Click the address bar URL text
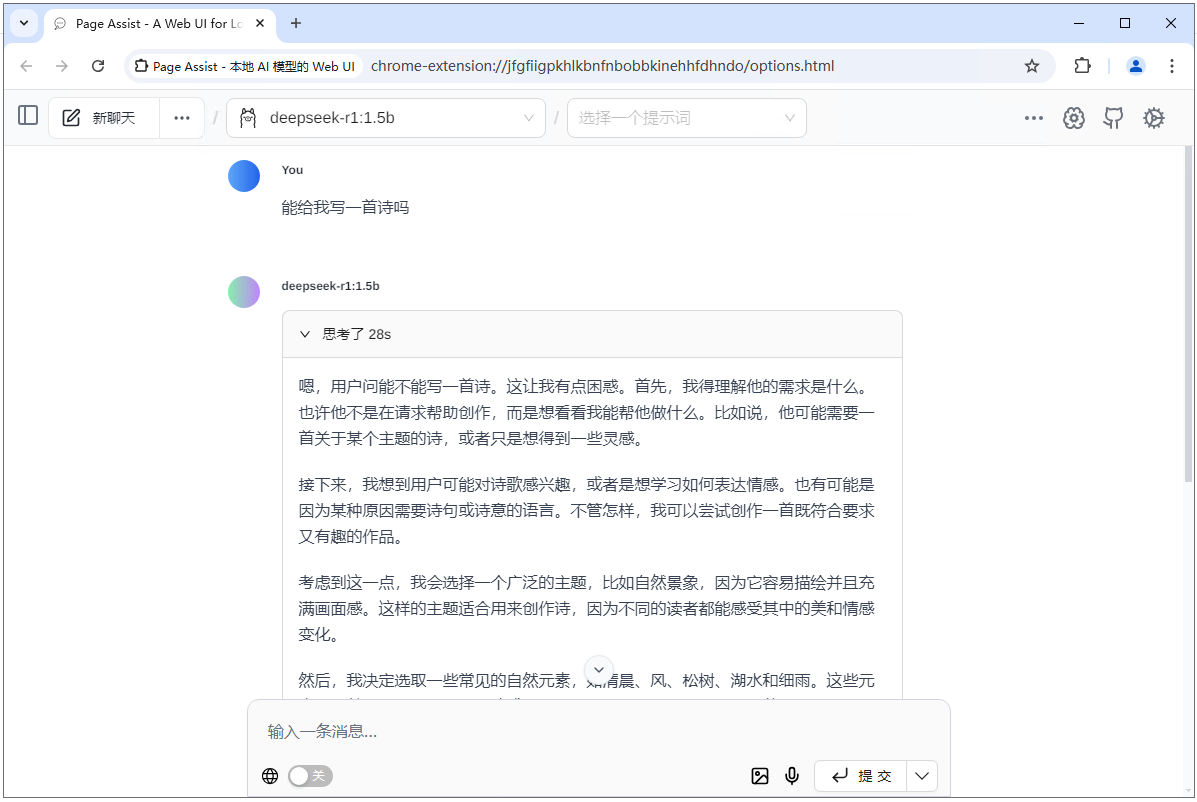 pos(602,66)
